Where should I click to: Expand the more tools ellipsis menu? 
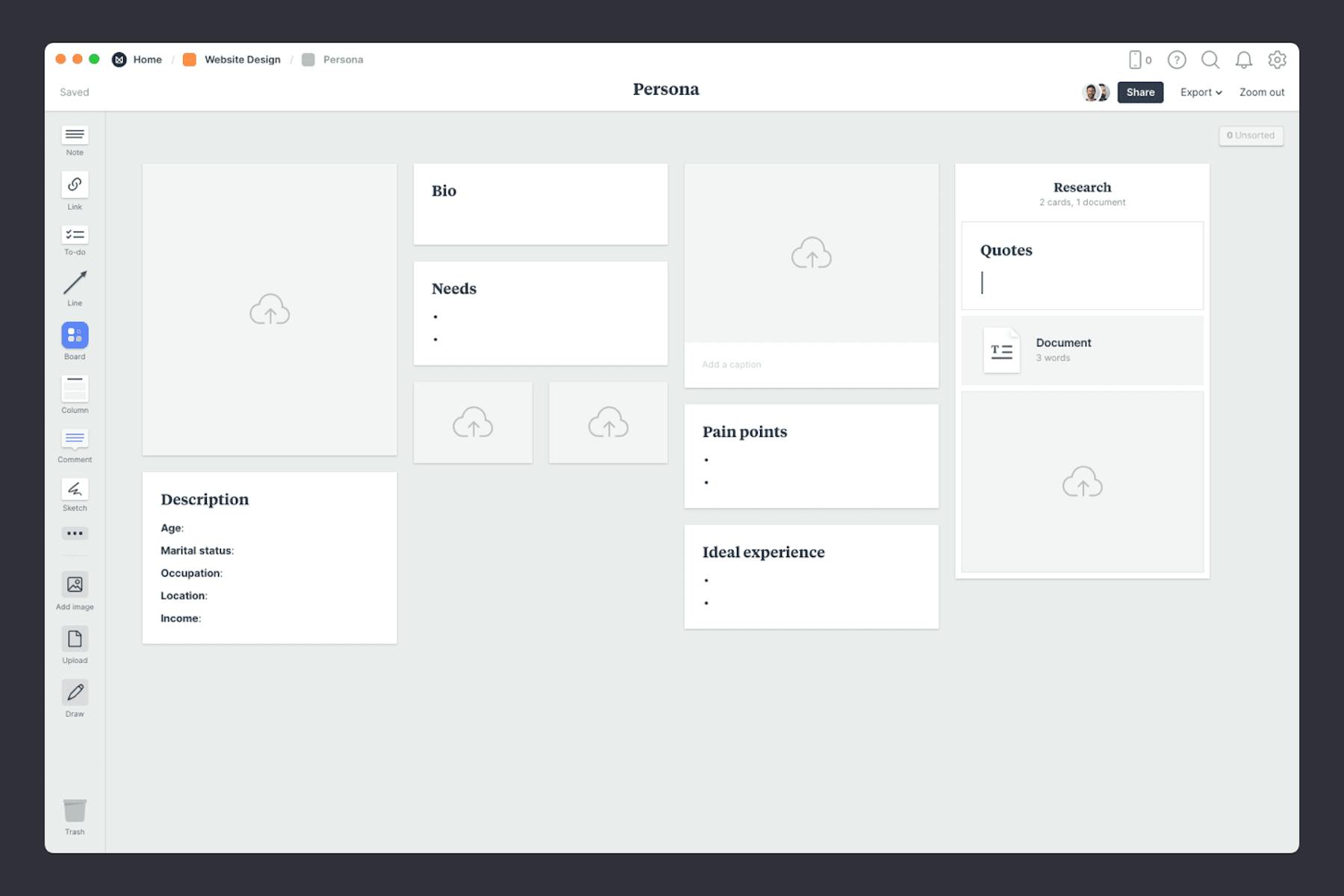[x=75, y=533]
